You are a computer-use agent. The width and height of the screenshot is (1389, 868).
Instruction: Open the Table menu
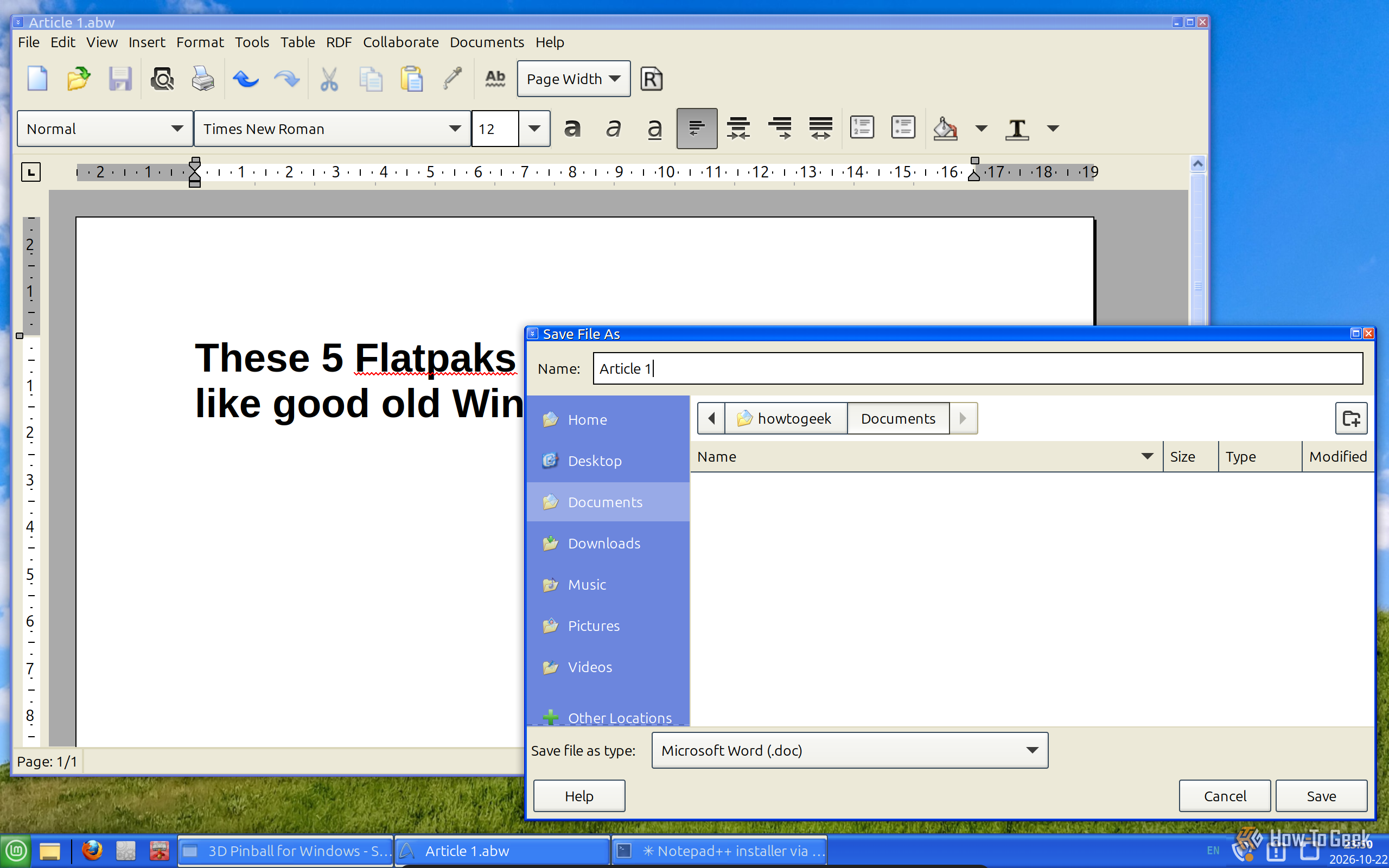[297, 42]
